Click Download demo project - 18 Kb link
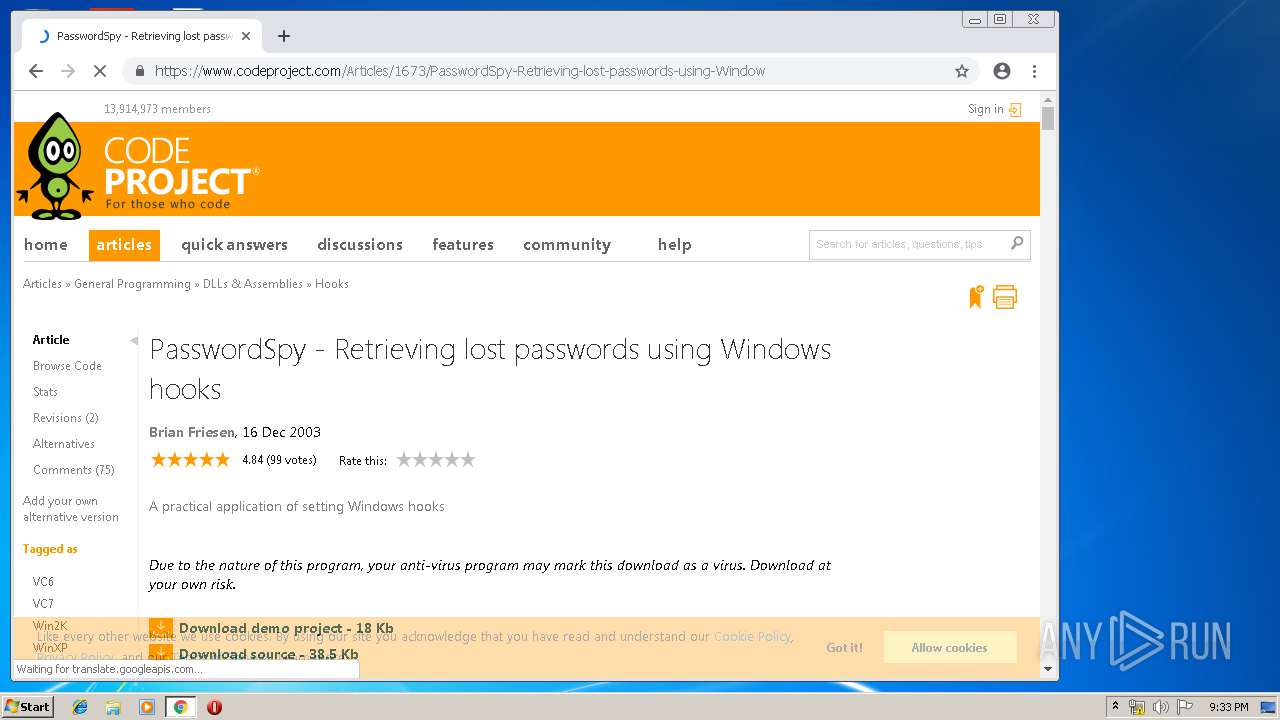This screenshot has width=1280, height=720. (286, 629)
